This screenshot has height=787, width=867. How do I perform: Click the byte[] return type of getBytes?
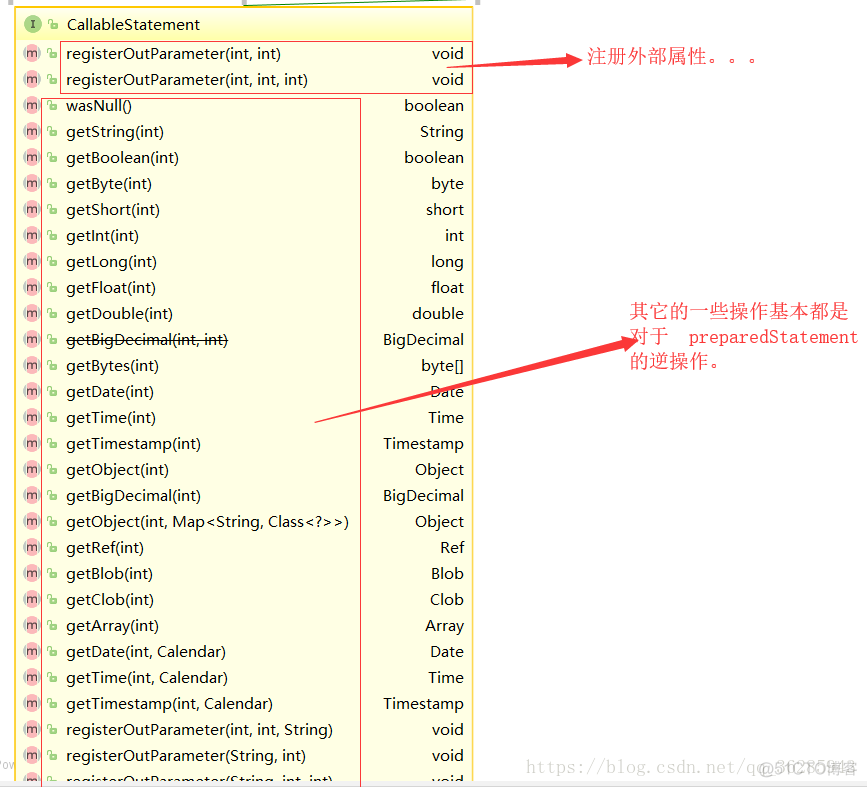click(442, 366)
